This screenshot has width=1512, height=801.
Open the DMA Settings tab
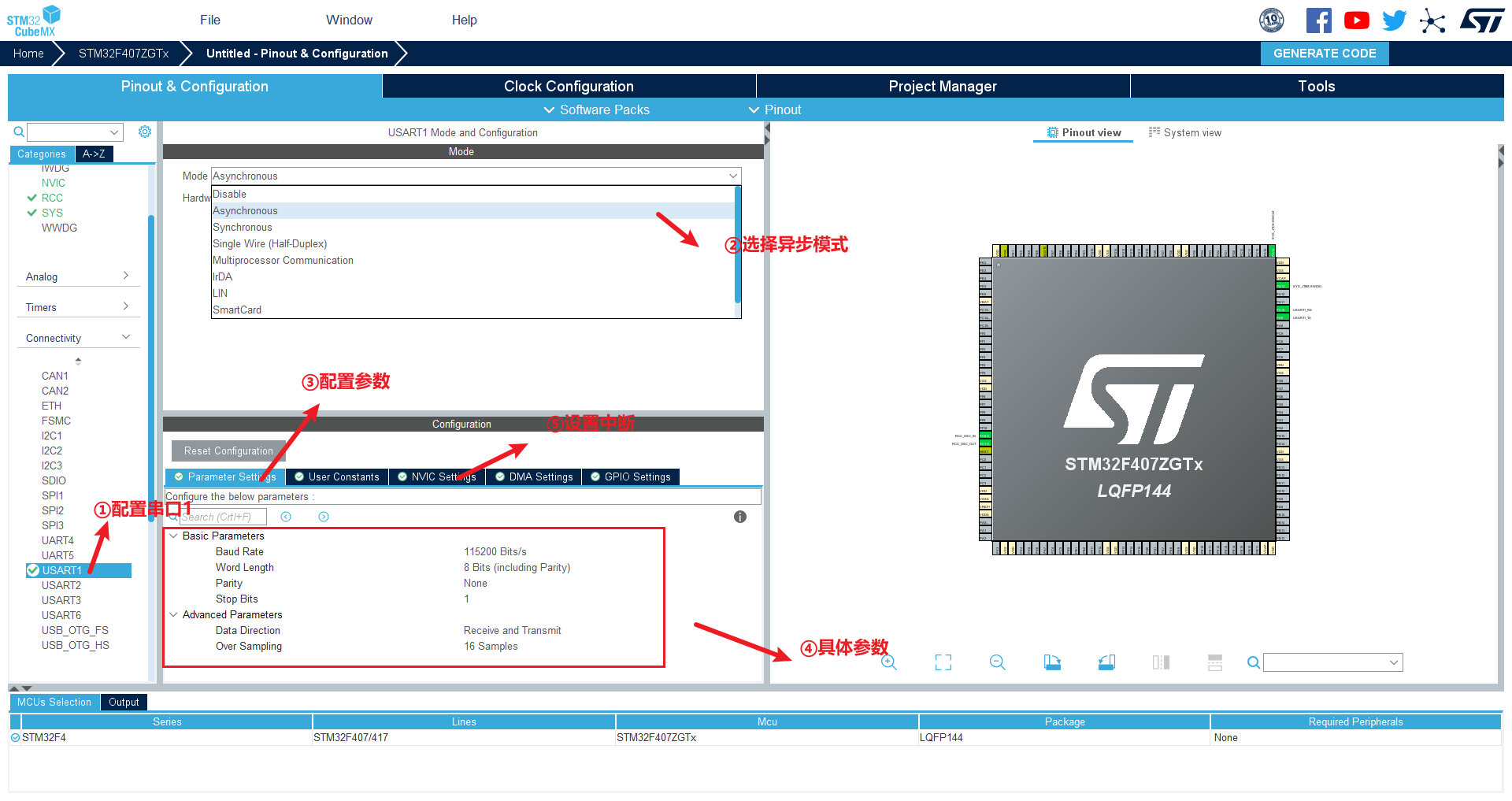pos(534,477)
